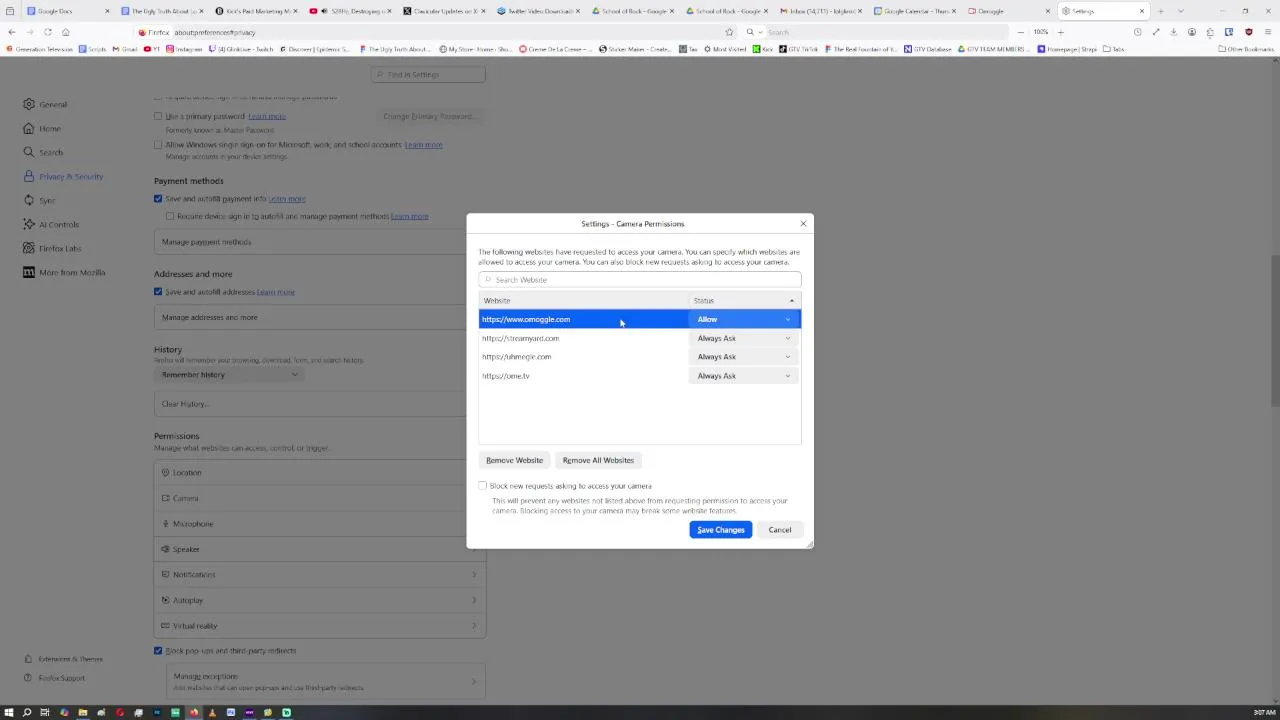Click the browser Home icon

pos(65,32)
